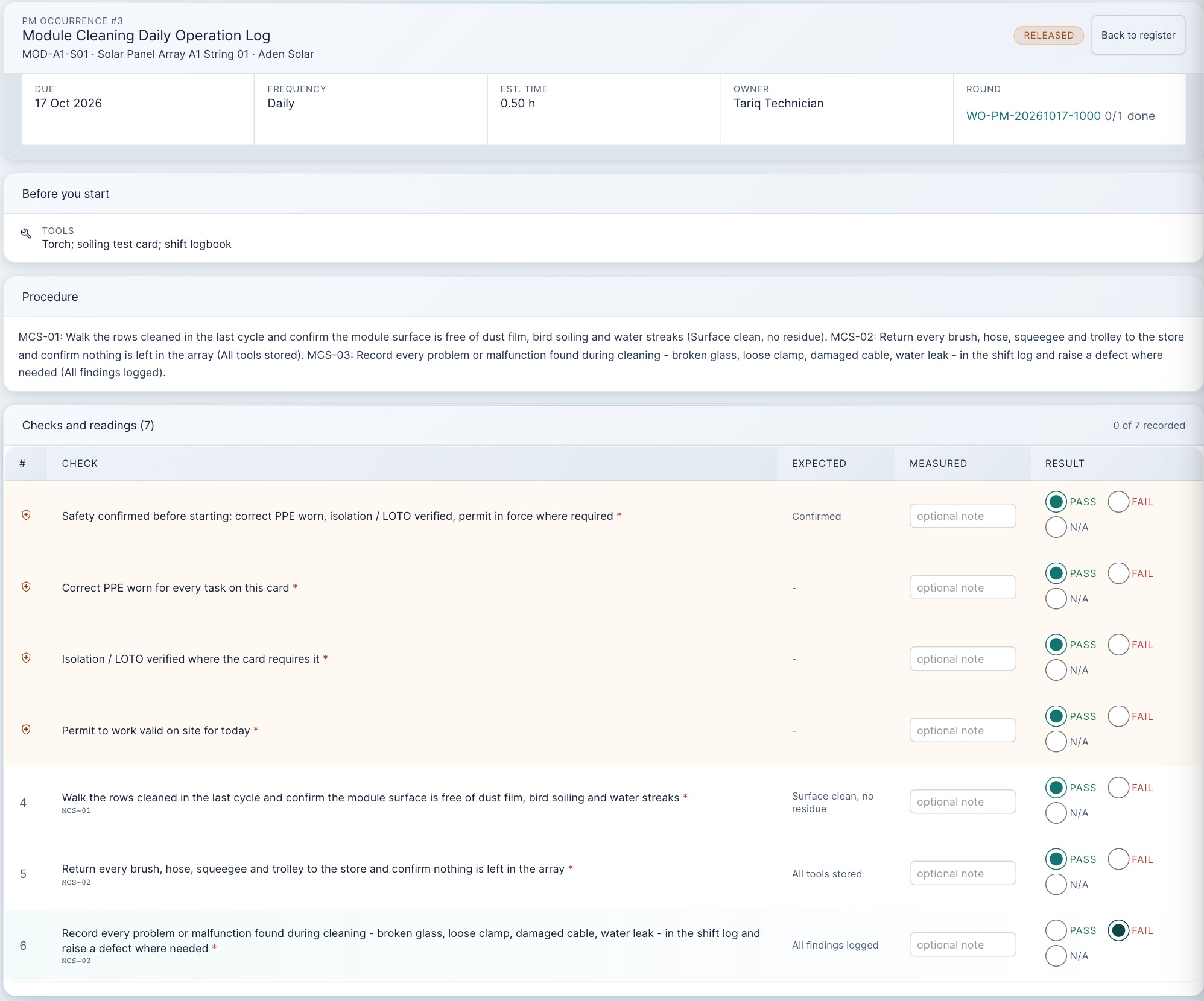Click 'All tools stored' expected value
Viewport: 1204px width, 1001px height.
pyautogui.click(x=826, y=874)
